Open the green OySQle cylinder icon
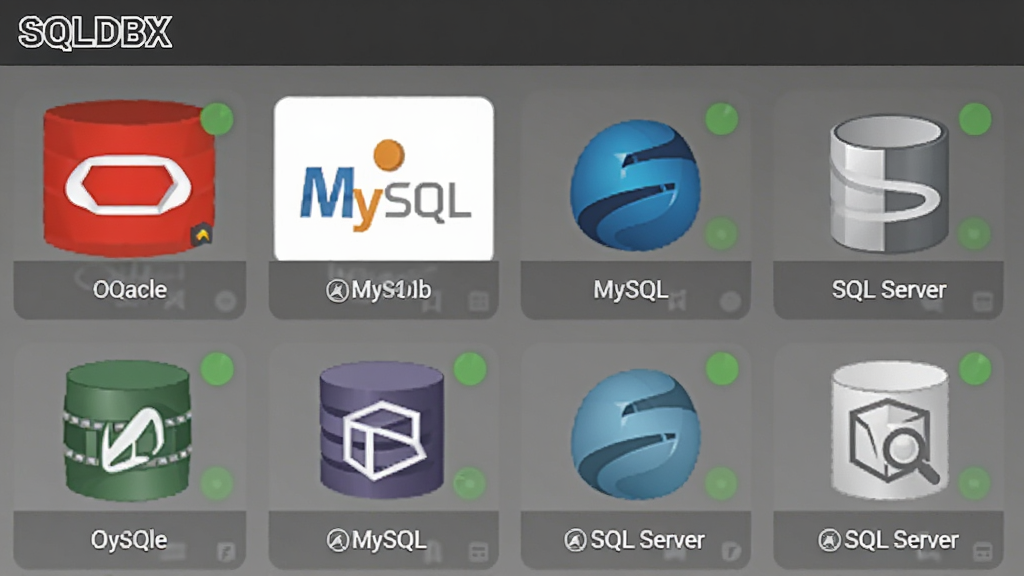 tap(127, 430)
